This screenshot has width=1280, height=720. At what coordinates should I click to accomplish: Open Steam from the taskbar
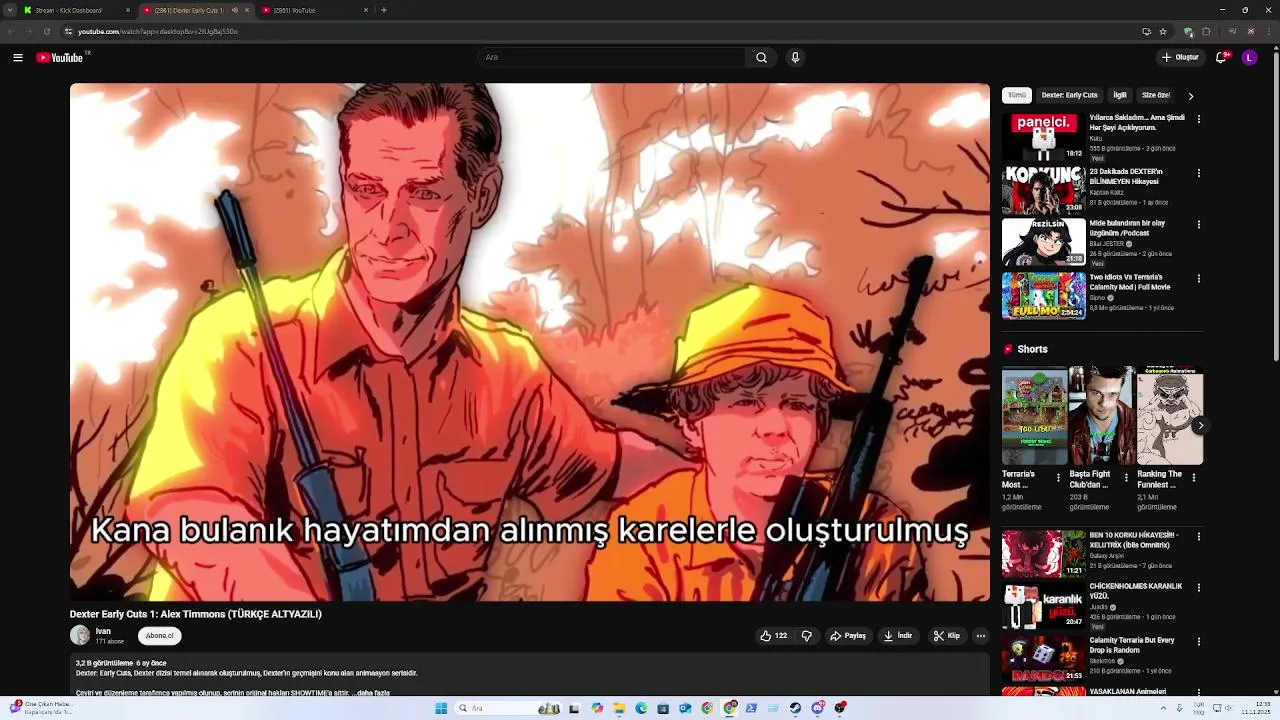tap(795, 708)
